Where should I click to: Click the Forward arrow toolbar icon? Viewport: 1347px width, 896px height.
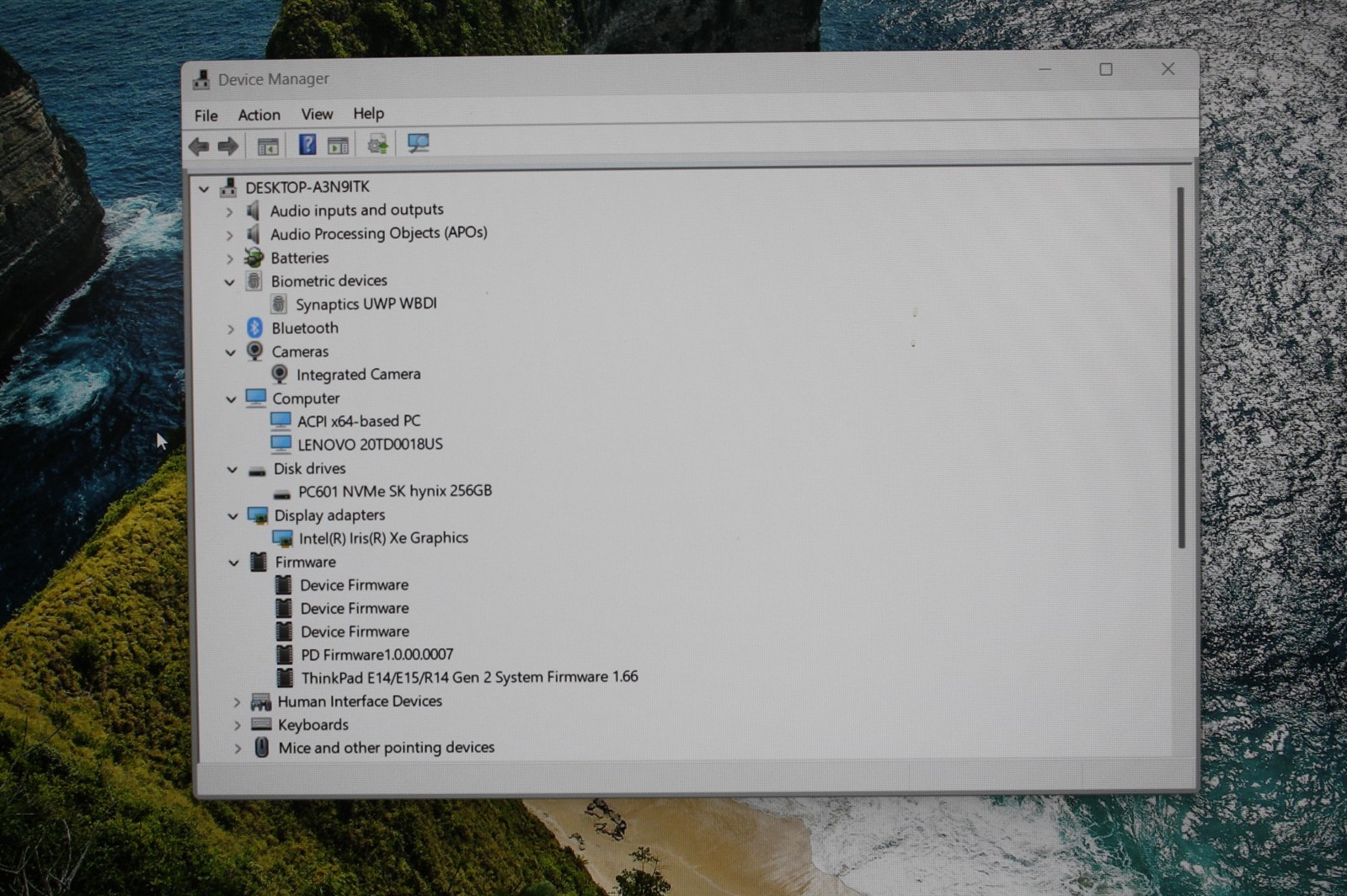[x=227, y=147]
